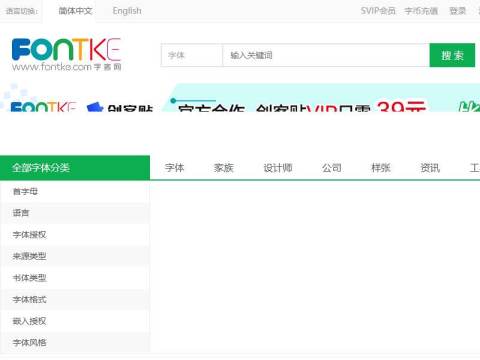Select the 语言 category row
480x360 pixels.
[75, 213]
